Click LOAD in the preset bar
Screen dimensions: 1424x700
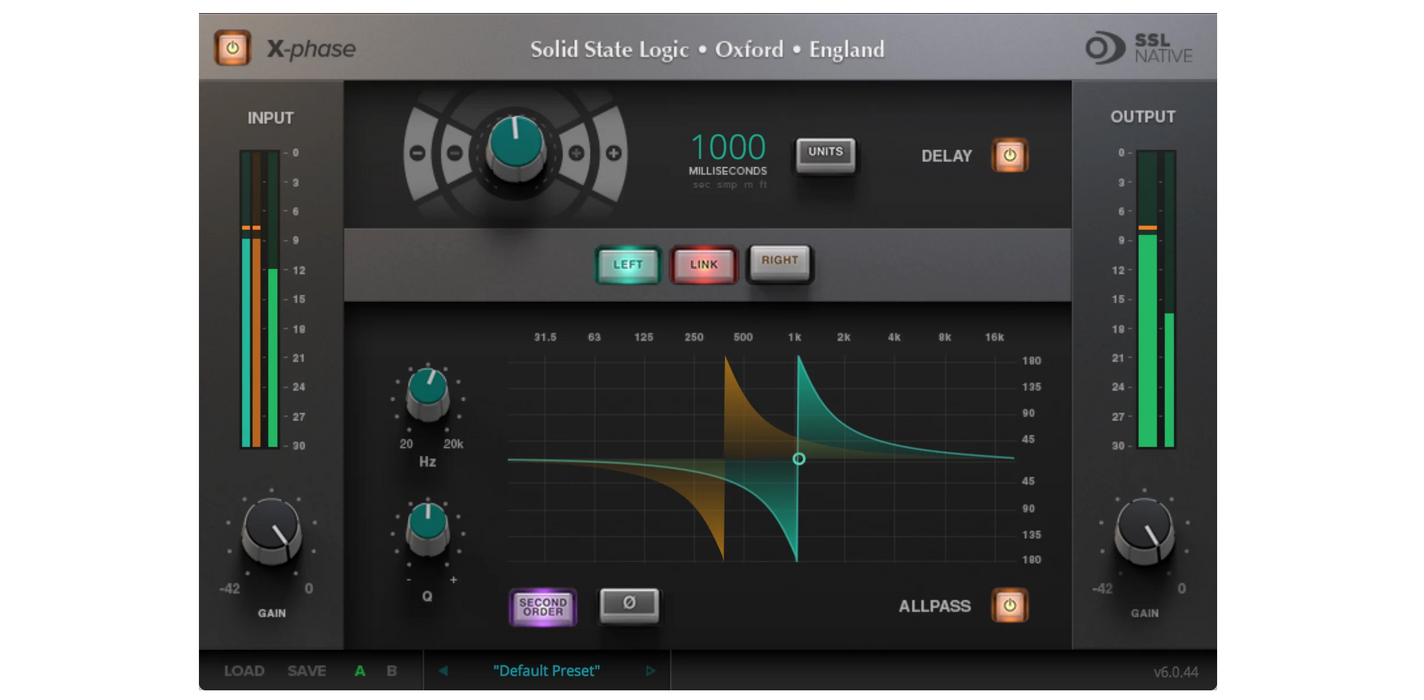coord(244,671)
